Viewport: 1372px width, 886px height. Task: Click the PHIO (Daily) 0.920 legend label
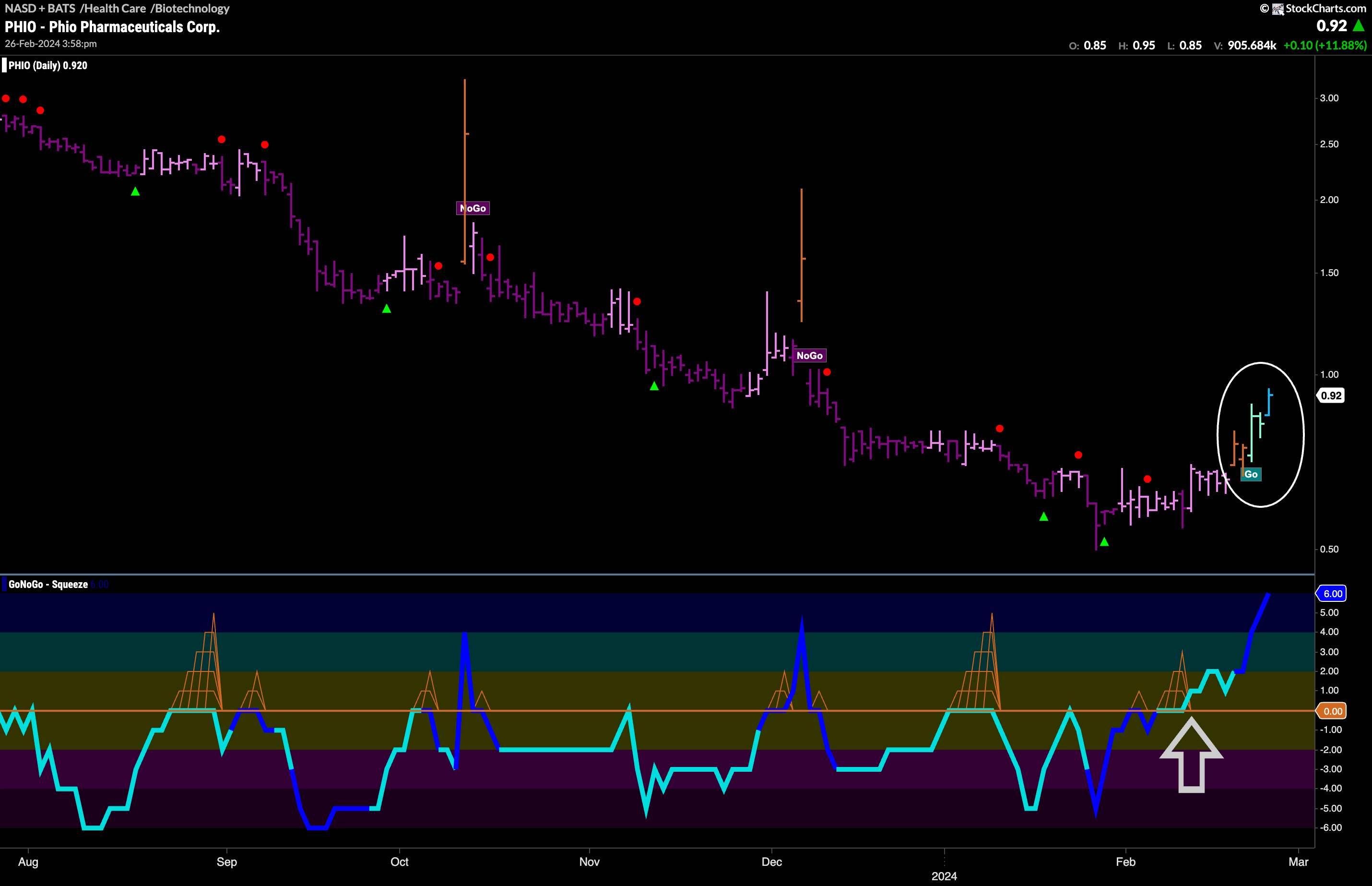pos(47,66)
